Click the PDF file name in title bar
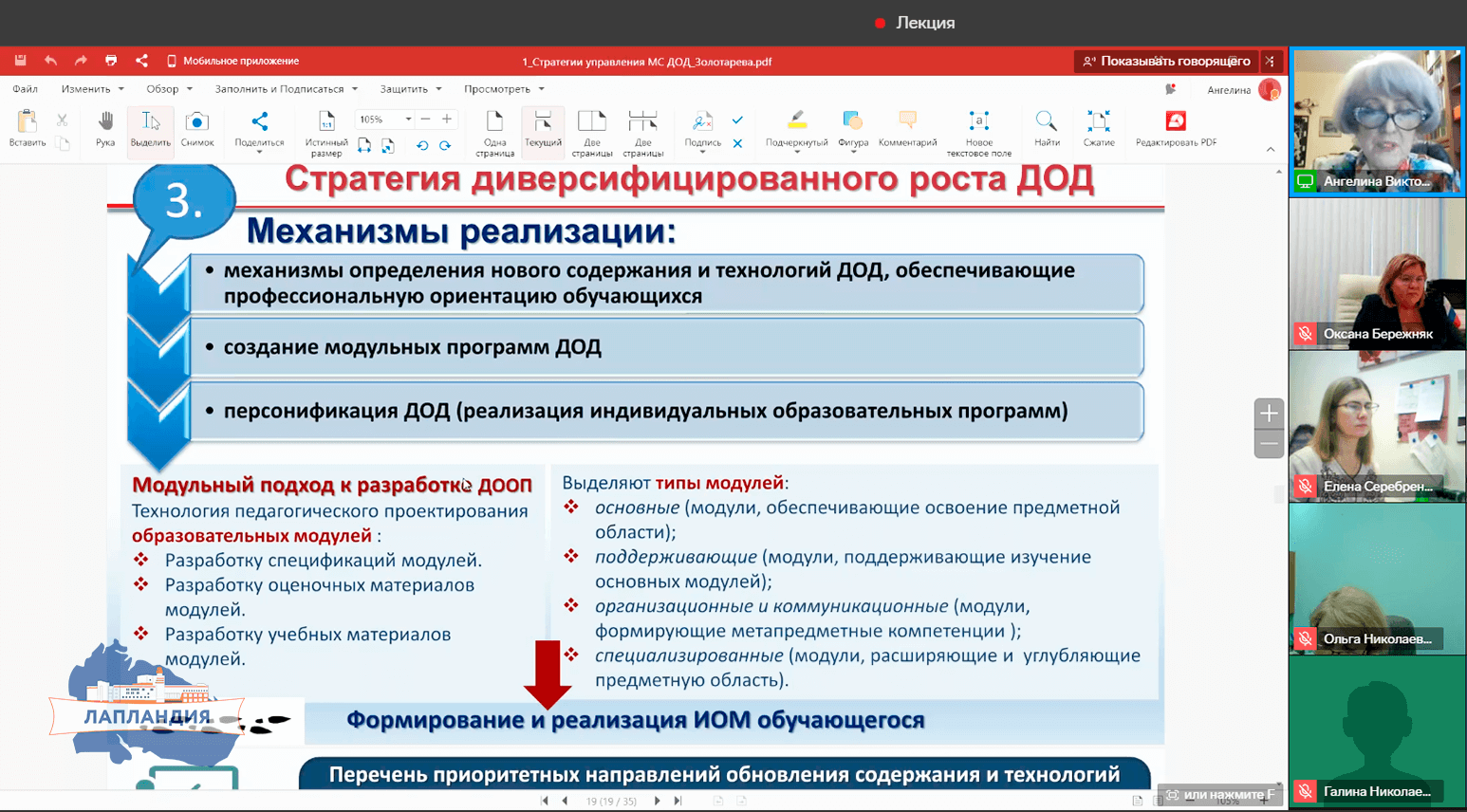Screen dimensions: 1467x812 (647, 62)
